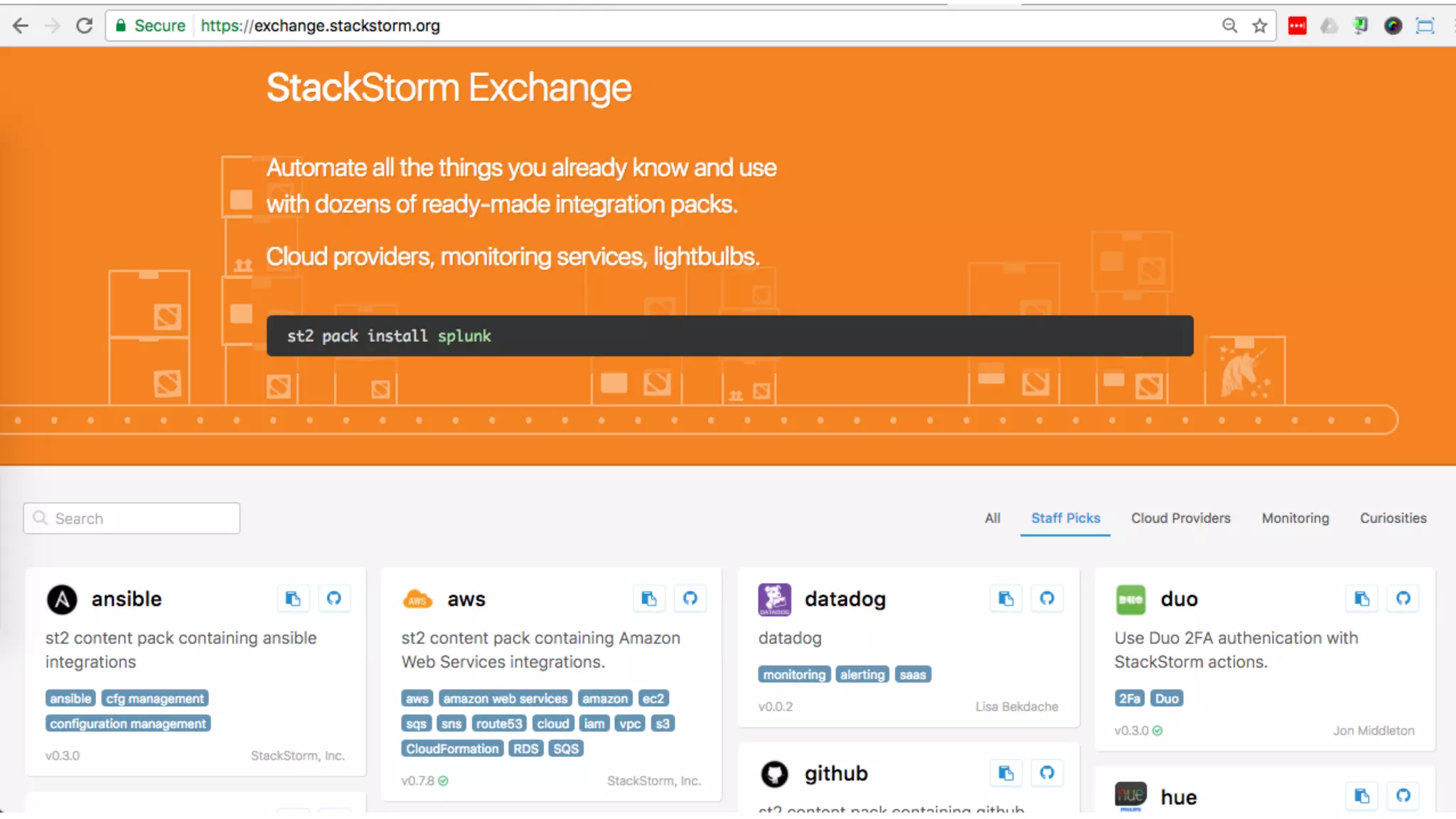Click the 'Lisa Bekdache' author name
The height and width of the screenshot is (819, 1456).
tap(1017, 706)
